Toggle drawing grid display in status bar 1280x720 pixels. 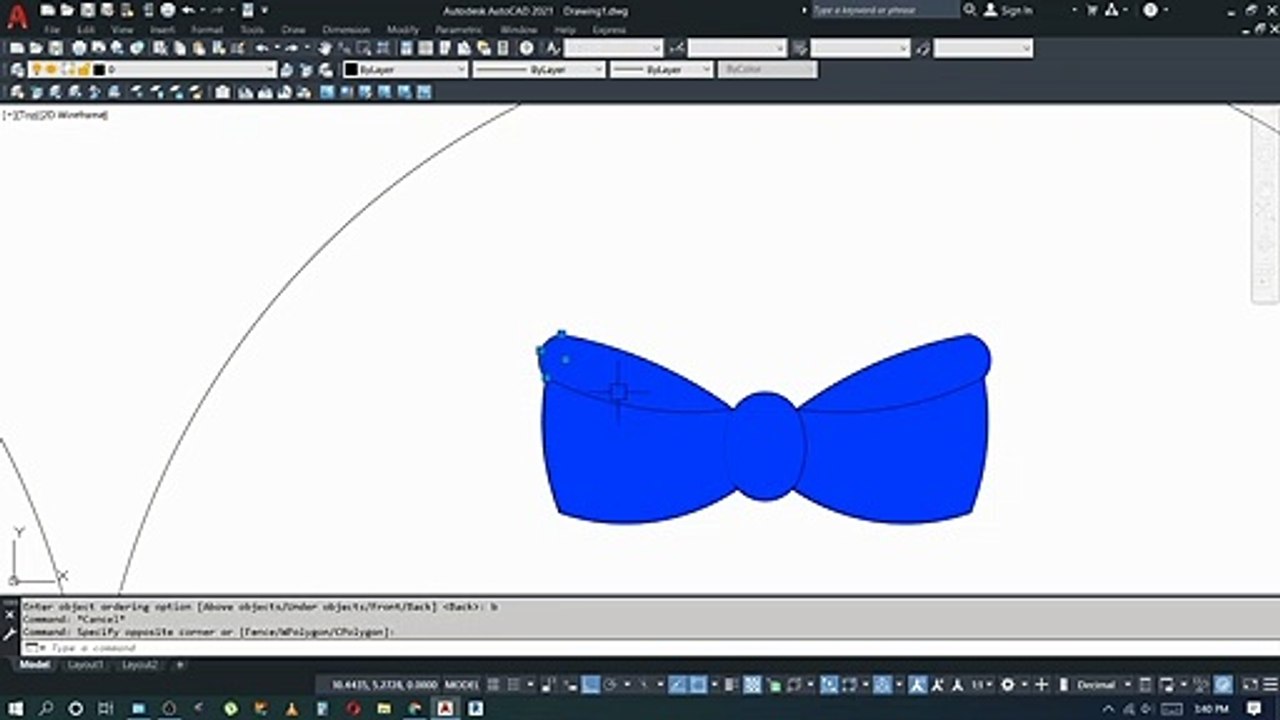pos(494,685)
